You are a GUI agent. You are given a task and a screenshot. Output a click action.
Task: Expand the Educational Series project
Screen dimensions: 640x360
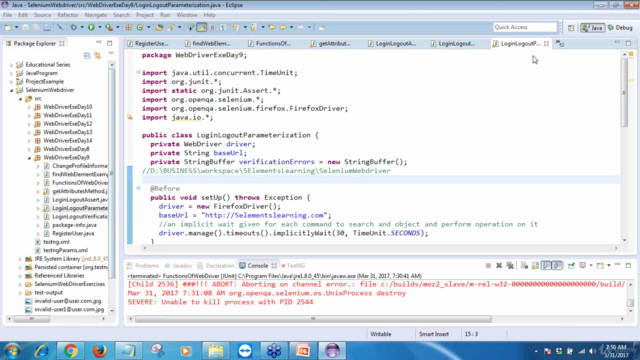pos(11,64)
